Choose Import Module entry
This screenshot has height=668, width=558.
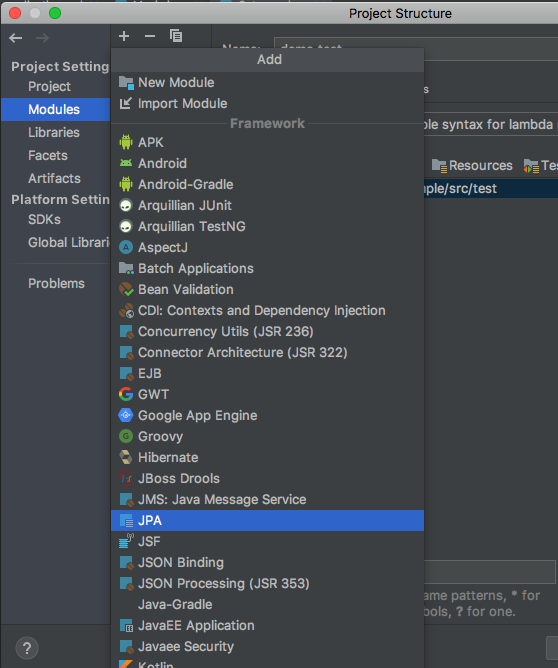pyautogui.click(x=267, y=104)
